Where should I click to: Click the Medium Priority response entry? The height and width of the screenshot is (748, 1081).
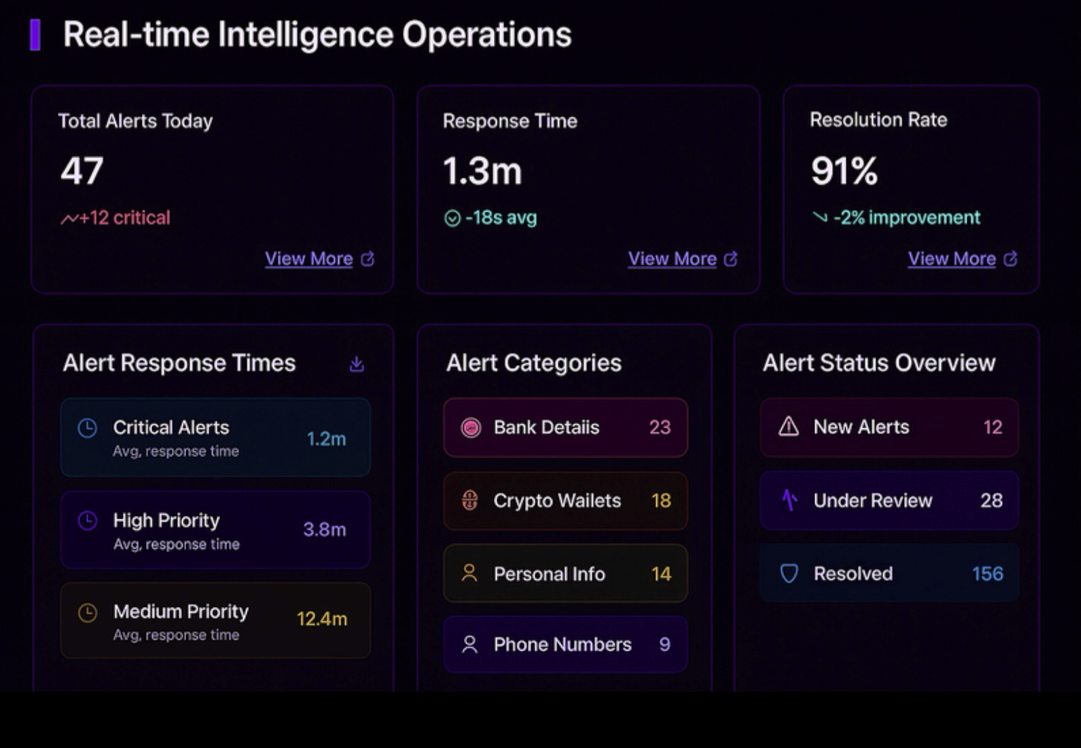click(215, 620)
